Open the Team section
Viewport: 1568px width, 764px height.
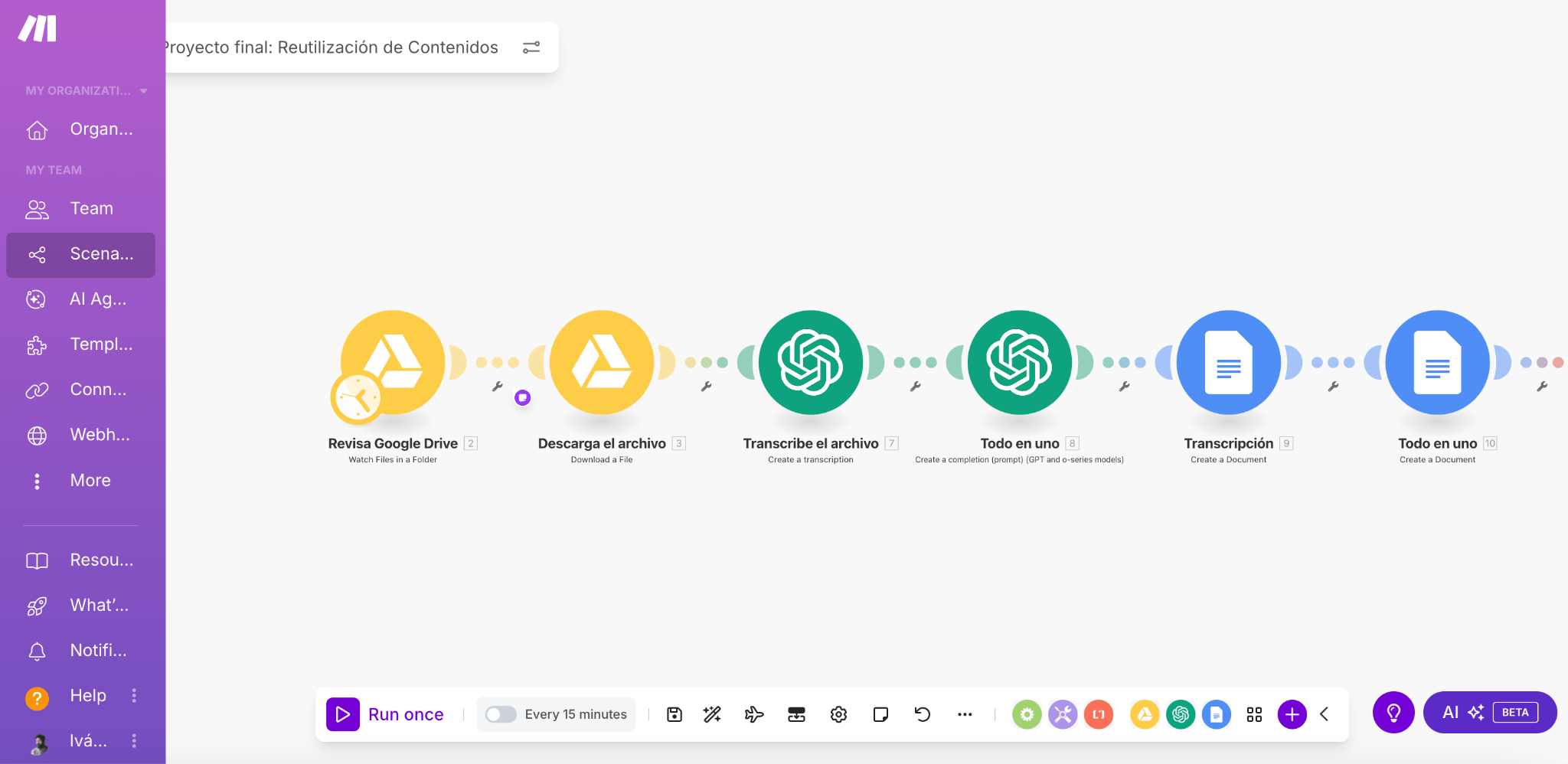click(80, 208)
